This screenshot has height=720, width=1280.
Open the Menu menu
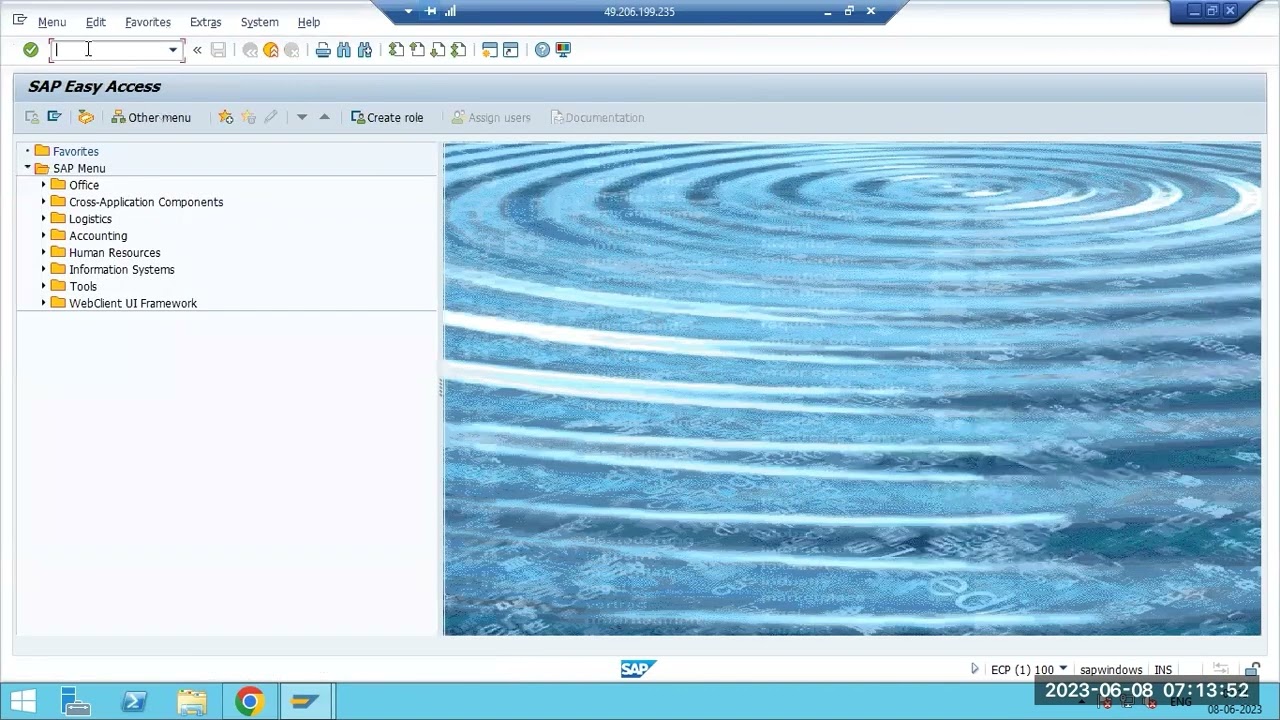coord(52,22)
